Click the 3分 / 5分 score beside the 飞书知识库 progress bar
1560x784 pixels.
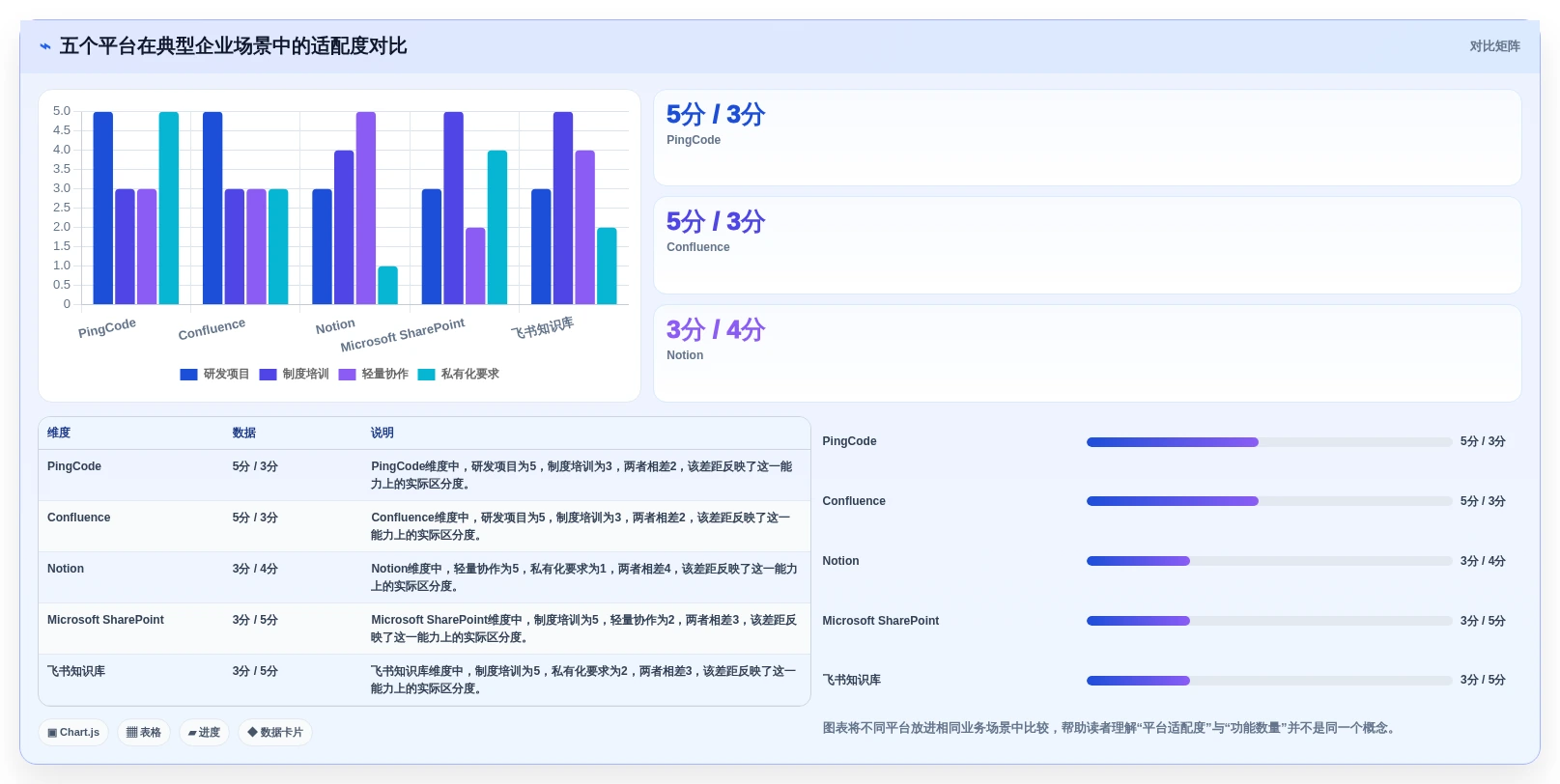[x=1483, y=681]
